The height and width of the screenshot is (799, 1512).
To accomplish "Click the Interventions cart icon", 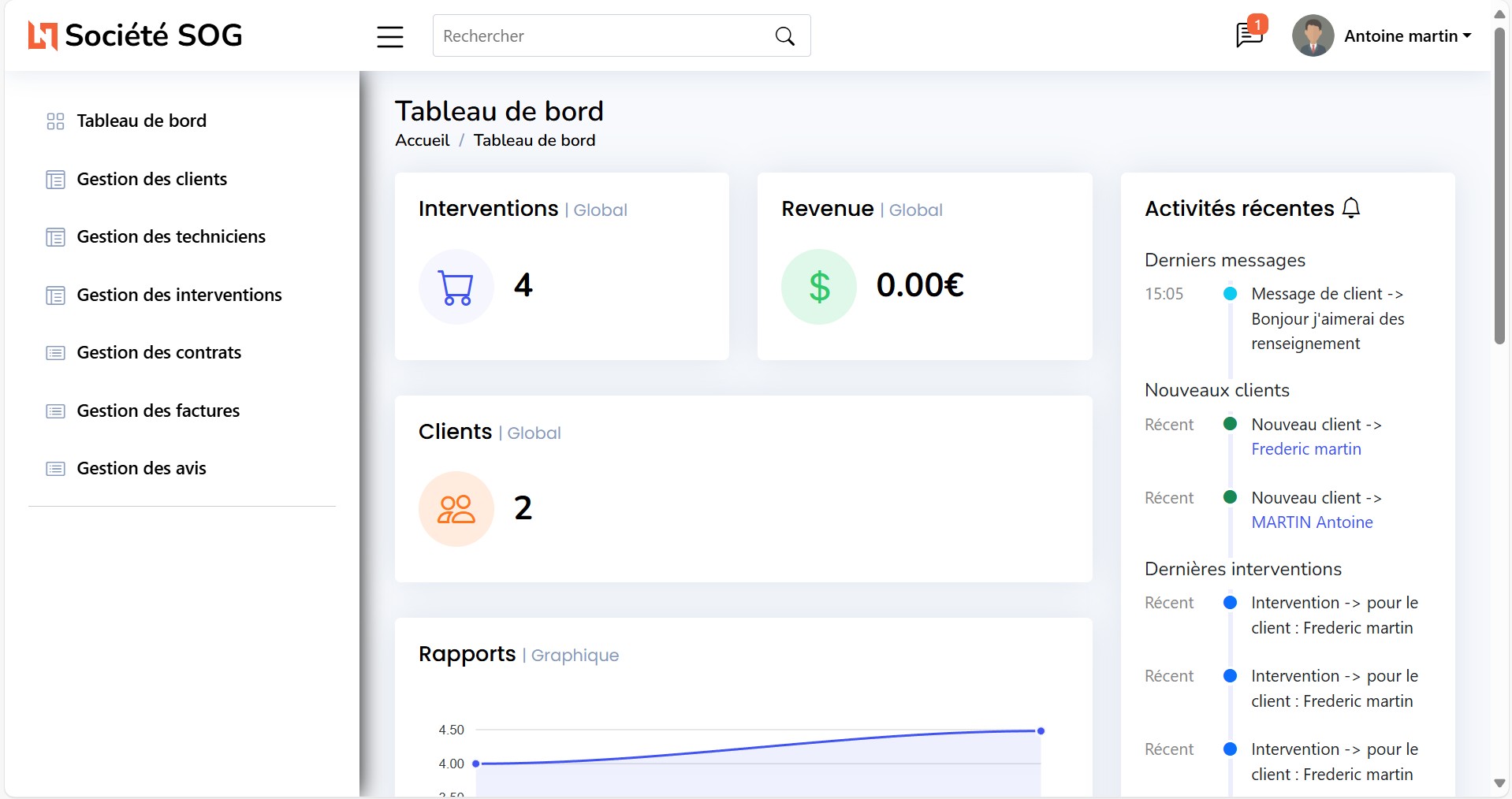I will (x=456, y=287).
